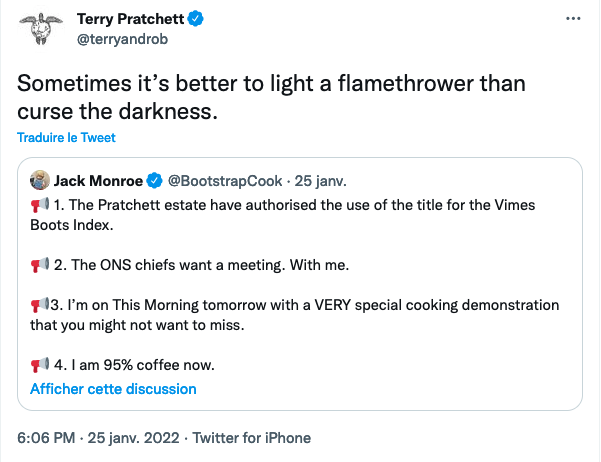Open Terry Pratchett display name link

132,19
